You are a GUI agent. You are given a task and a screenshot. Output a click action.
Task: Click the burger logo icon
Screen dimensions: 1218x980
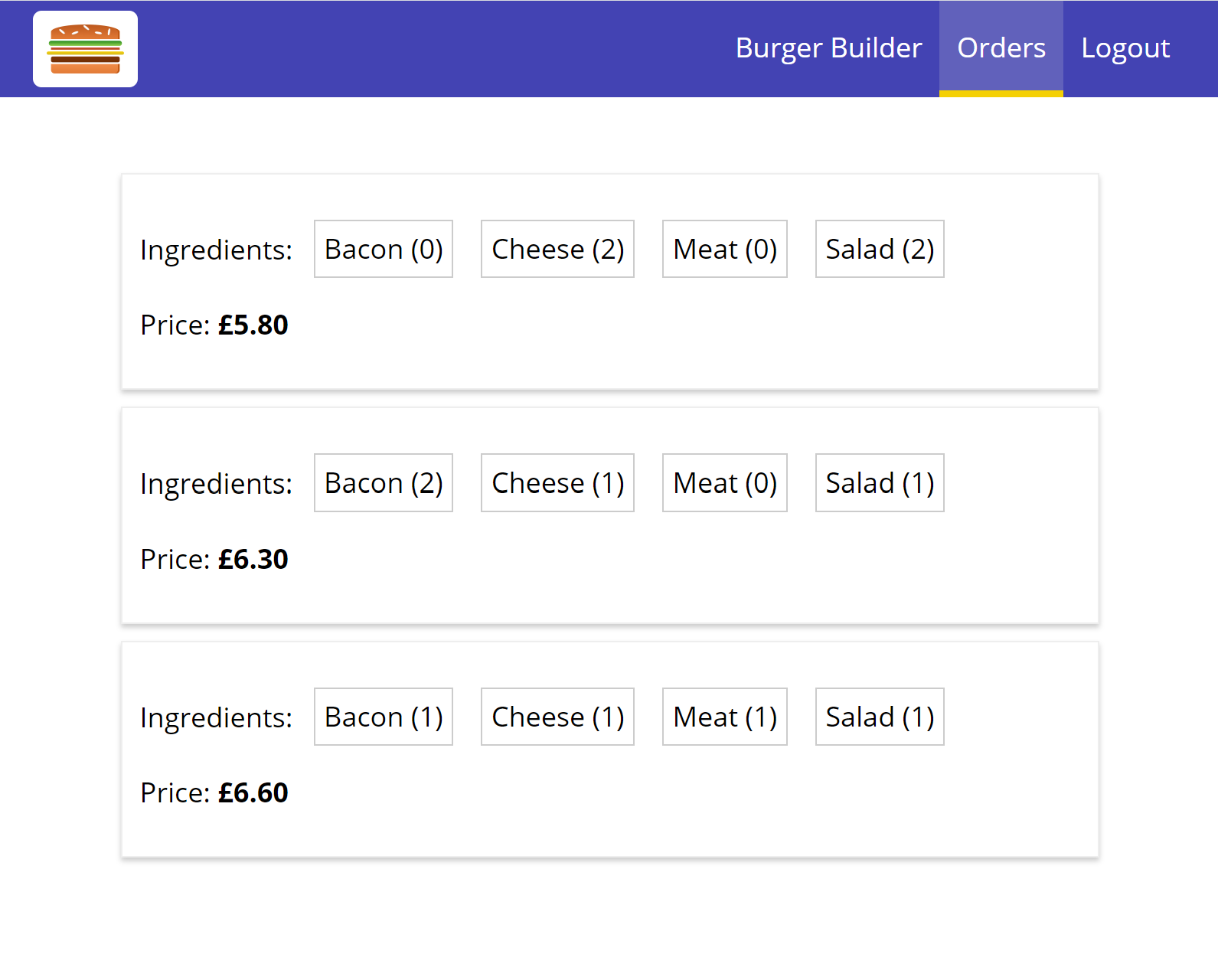pos(85,49)
